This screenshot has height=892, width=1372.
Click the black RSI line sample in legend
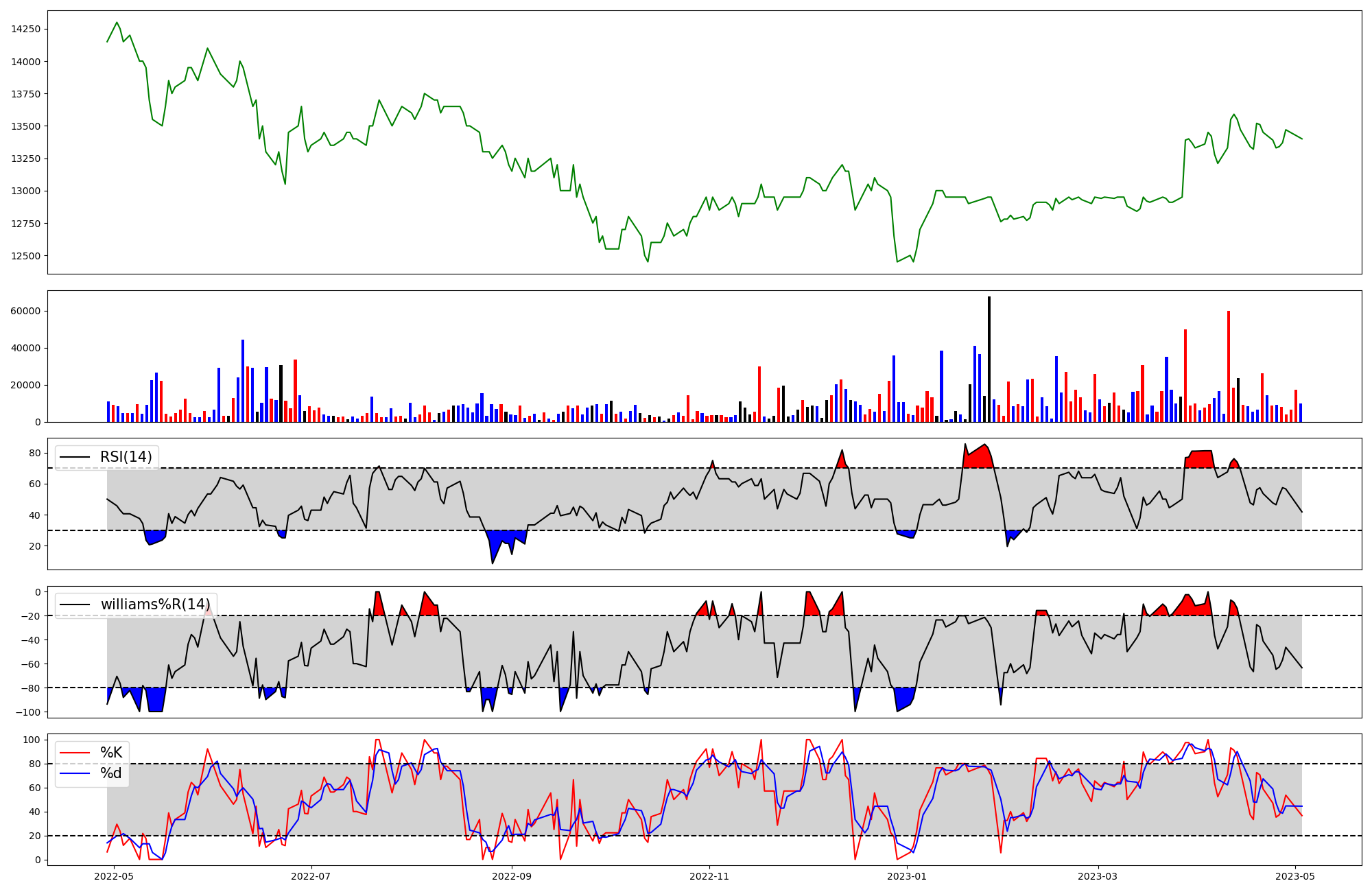(x=75, y=457)
